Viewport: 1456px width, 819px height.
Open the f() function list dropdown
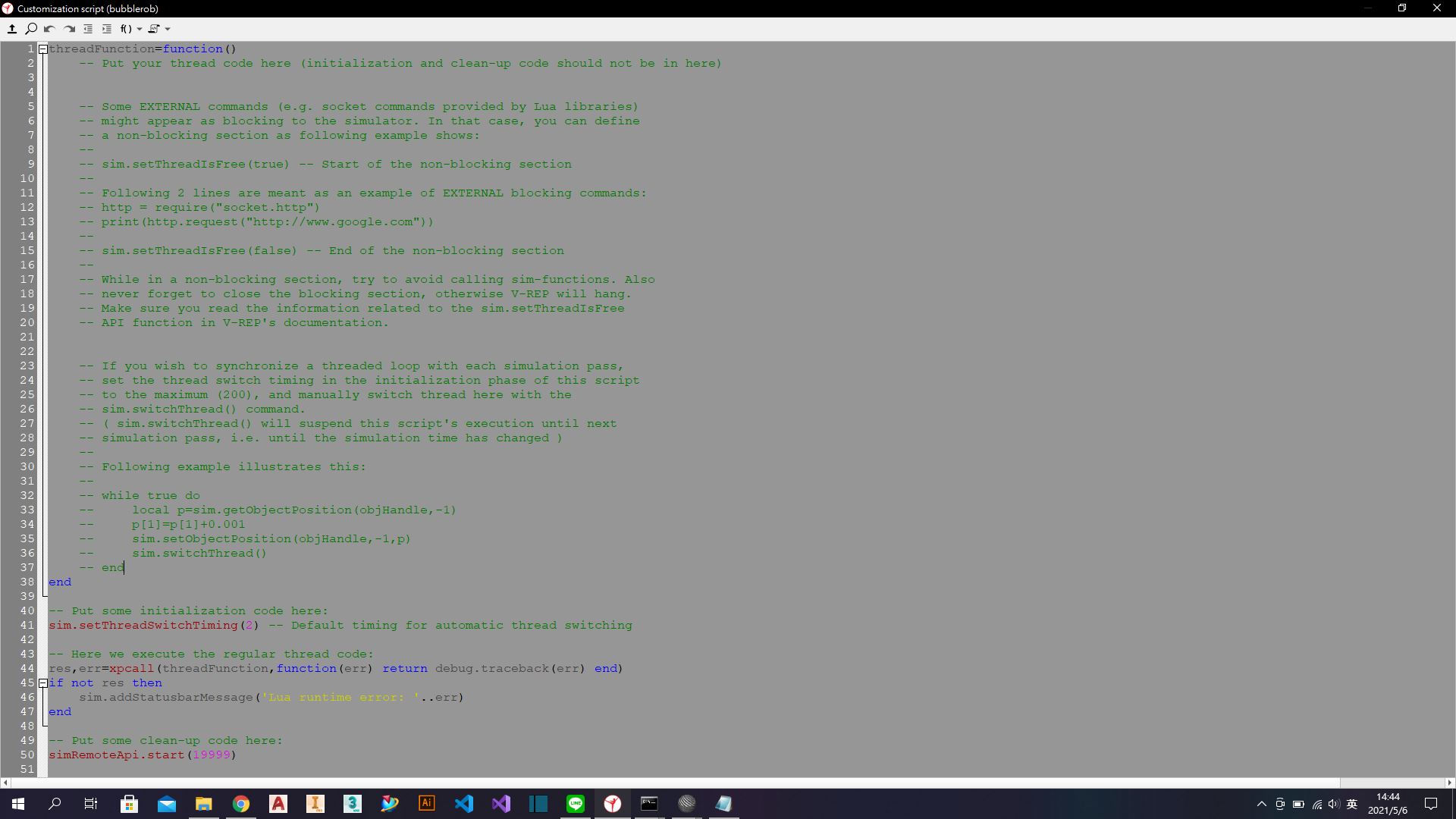(x=130, y=29)
